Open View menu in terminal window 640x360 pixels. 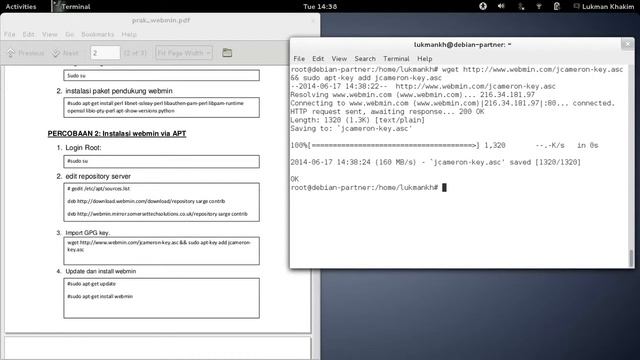[x=339, y=59]
